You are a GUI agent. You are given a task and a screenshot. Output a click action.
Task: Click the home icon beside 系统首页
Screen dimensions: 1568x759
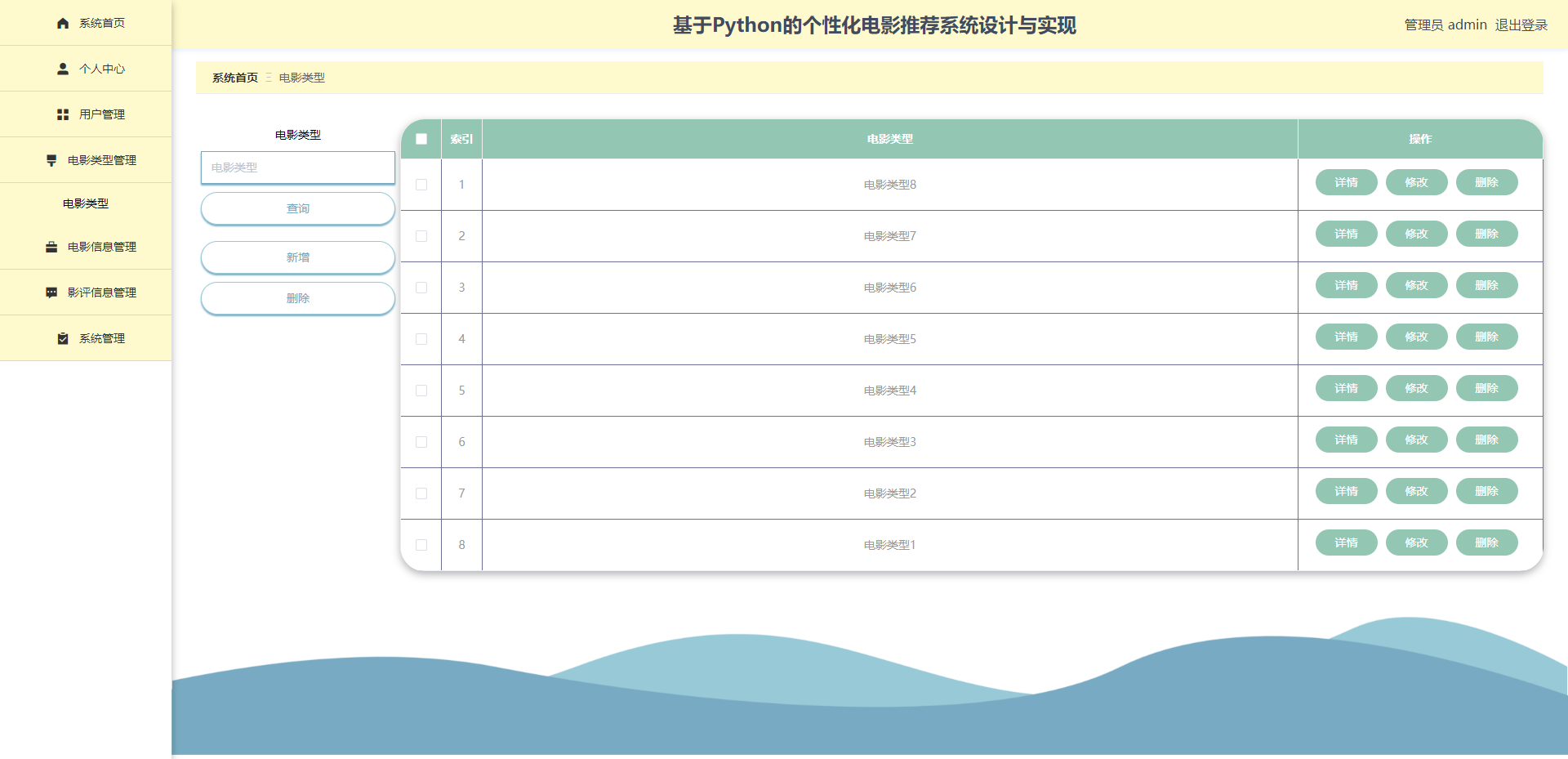(x=63, y=23)
